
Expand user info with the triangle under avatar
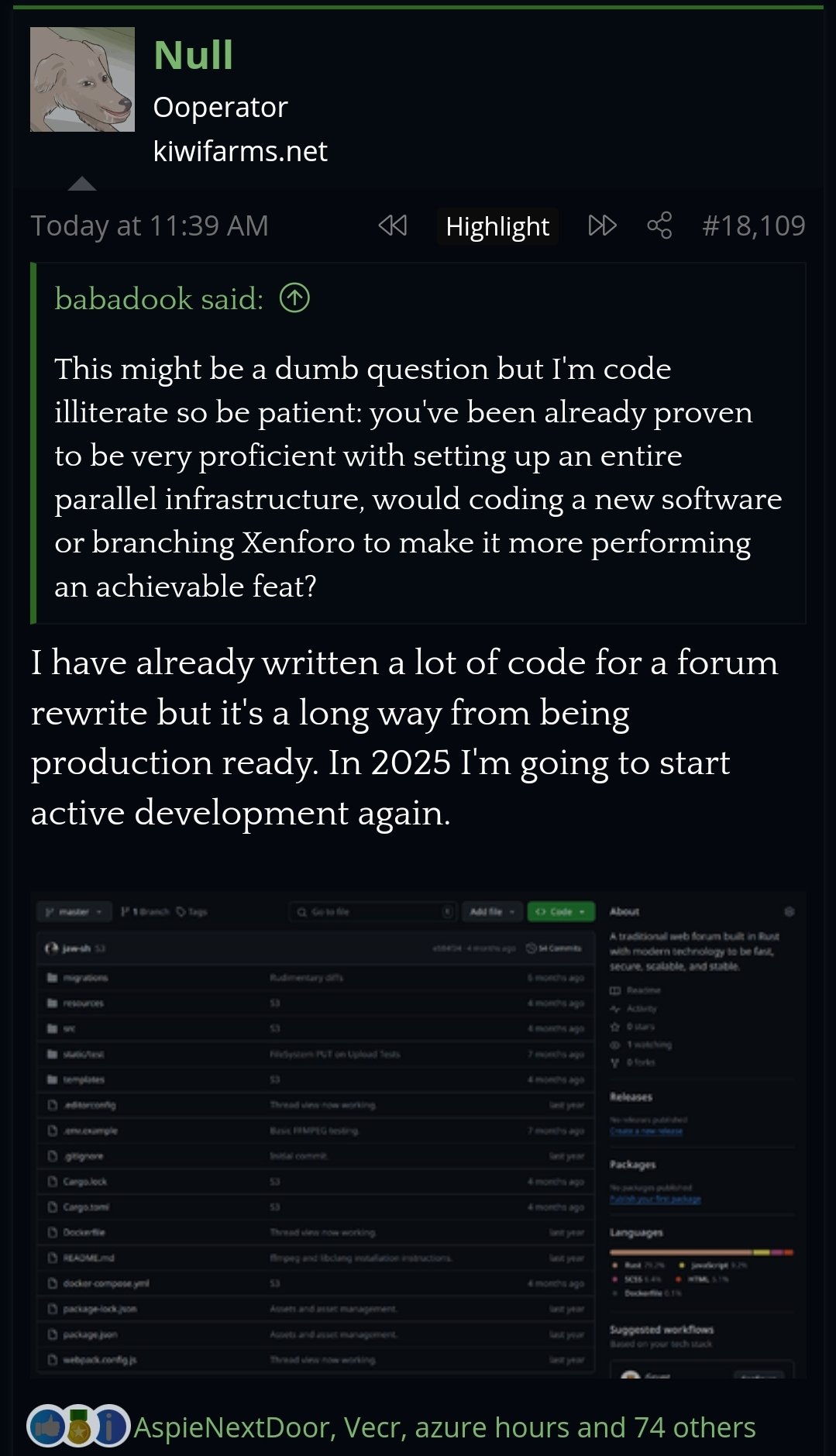82,184
